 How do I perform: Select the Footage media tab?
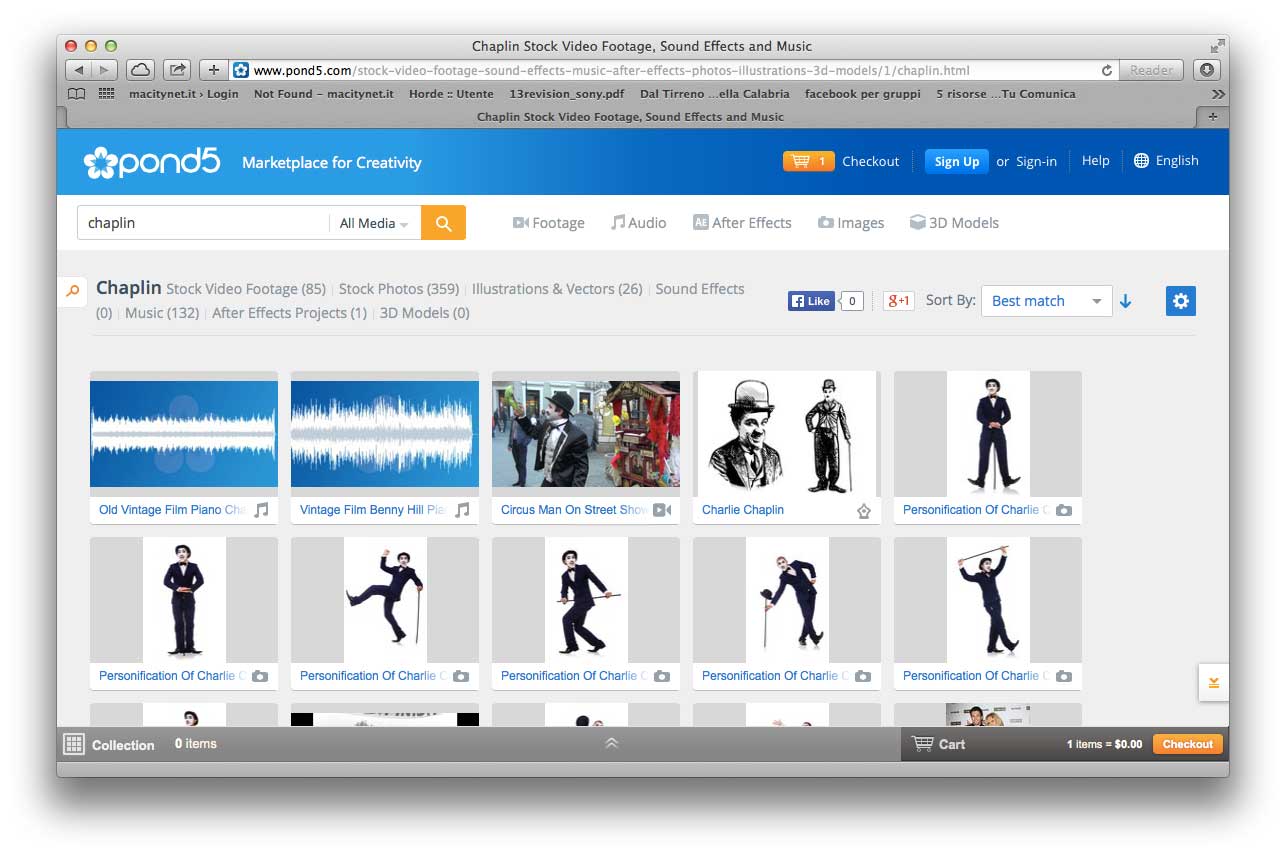[549, 223]
